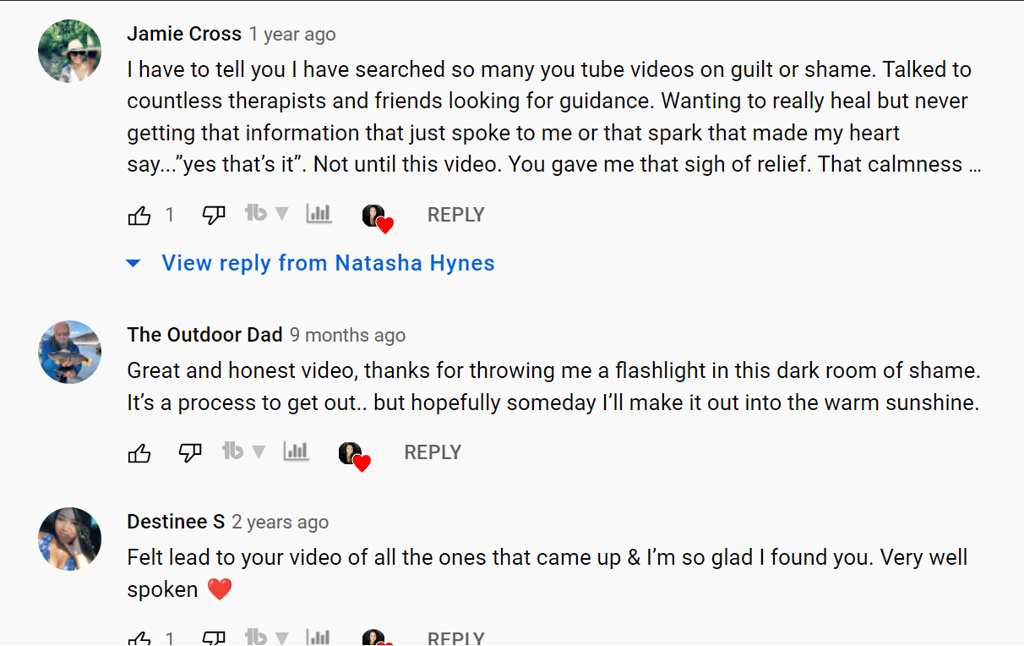Open Destinee S's profile avatar
This screenshot has width=1024, height=646.
70,539
